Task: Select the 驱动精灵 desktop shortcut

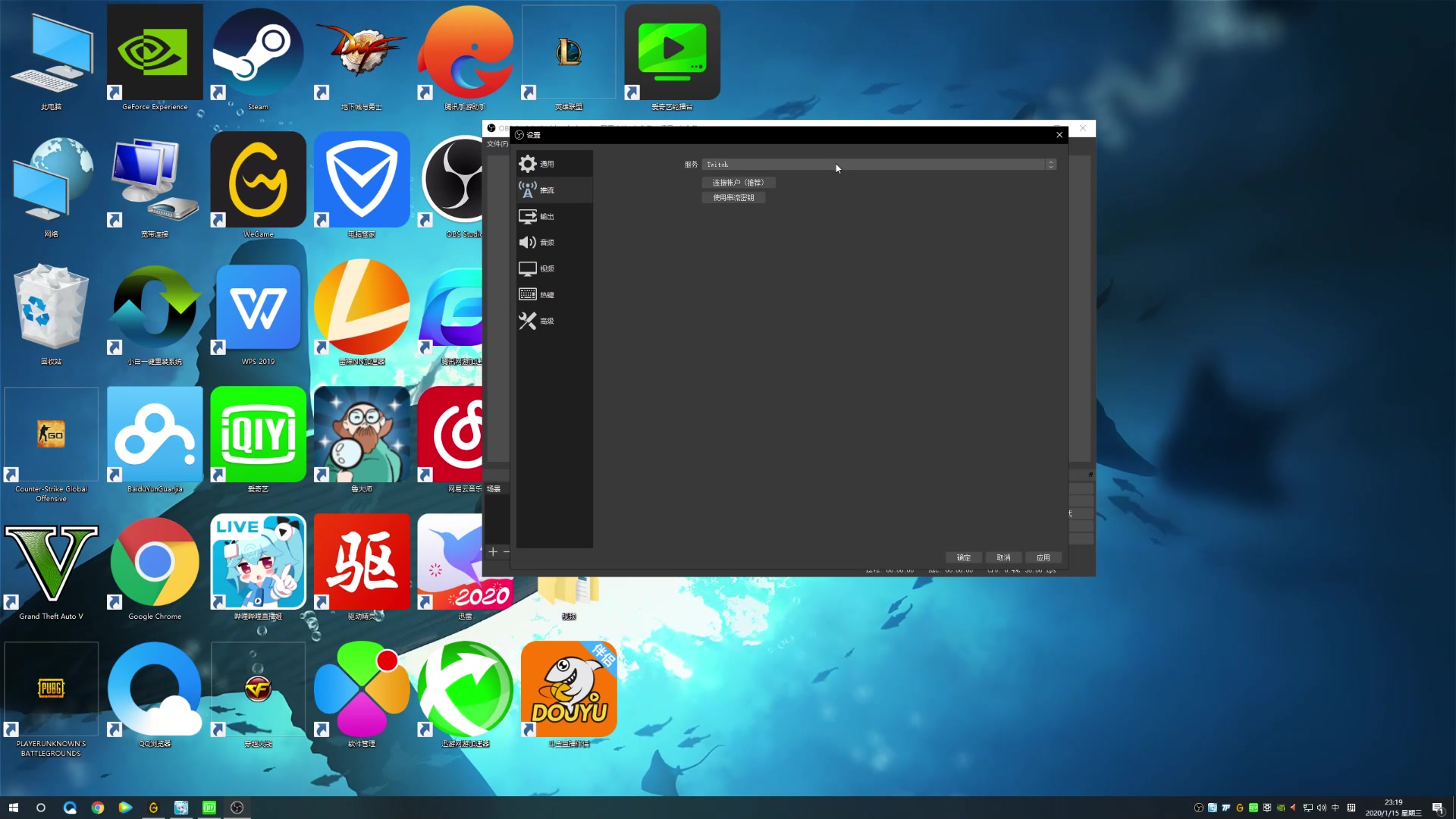Action: pyautogui.click(x=362, y=569)
